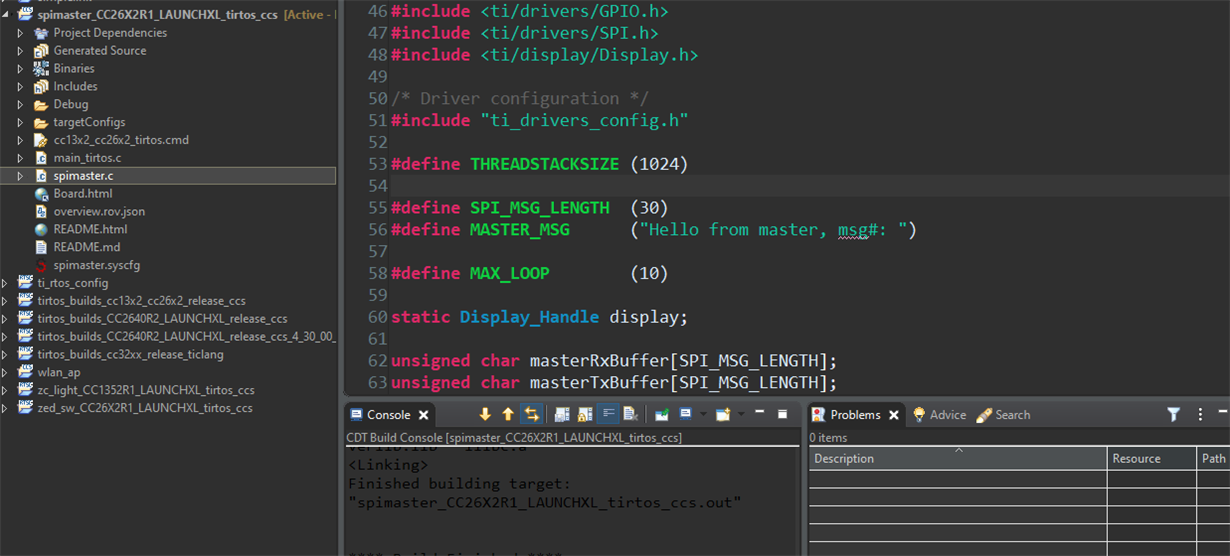Close the Problems tab
The width and height of the screenshot is (1230, 556).
[x=894, y=415]
